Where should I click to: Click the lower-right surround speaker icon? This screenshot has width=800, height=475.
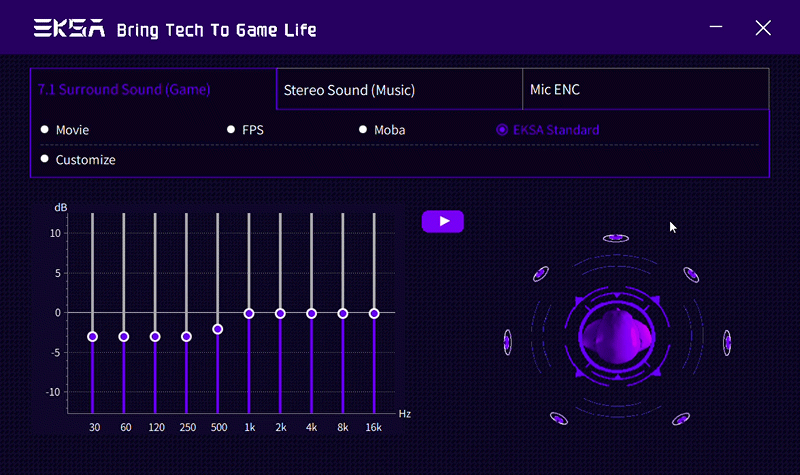(x=680, y=419)
